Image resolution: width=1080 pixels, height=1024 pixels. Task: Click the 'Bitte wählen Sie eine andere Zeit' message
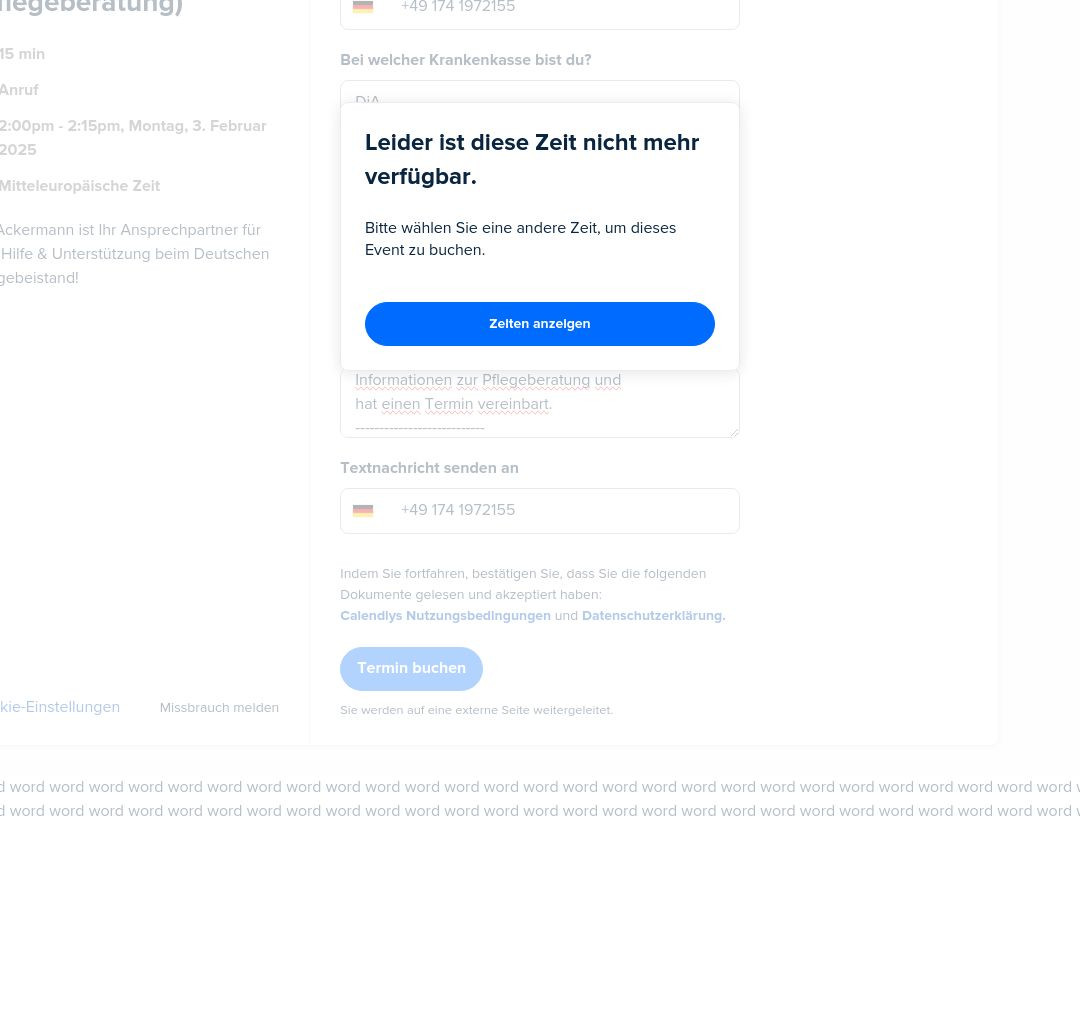(520, 239)
